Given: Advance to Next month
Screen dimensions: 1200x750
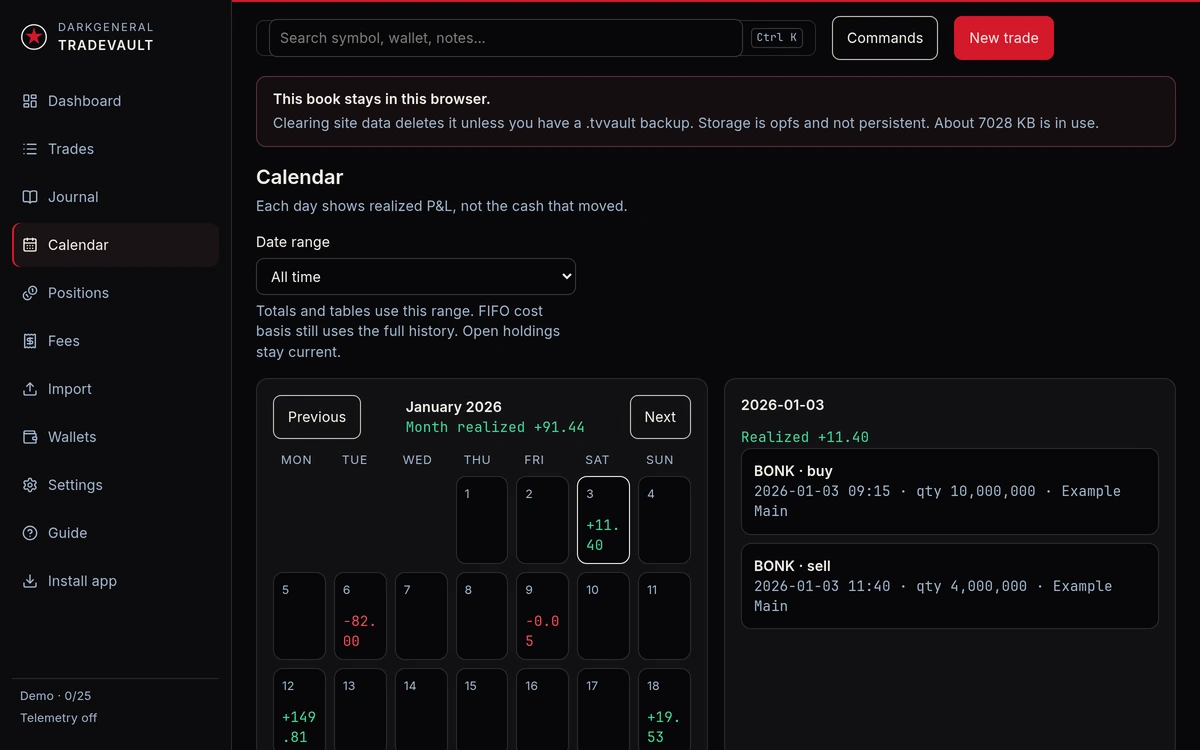Looking at the screenshot, I should (x=660, y=417).
